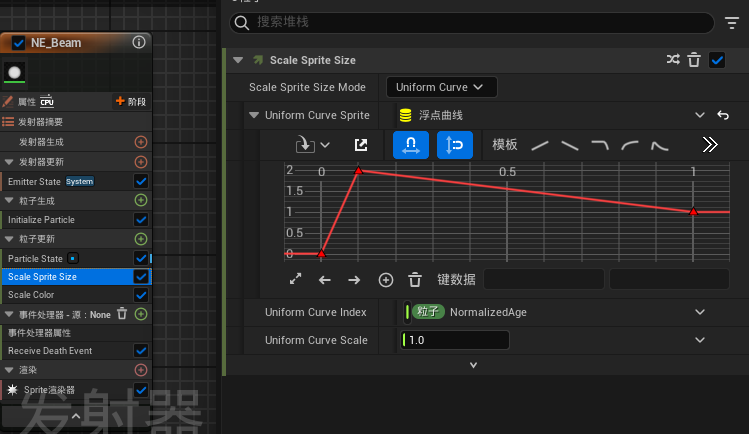Screen dimensions: 749x434
Task: Open curve in external editor
Action: click(x=361, y=145)
